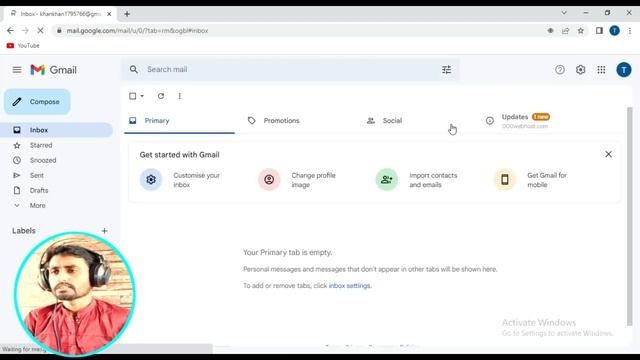Open the Inbox folder
Image resolution: width=640 pixels, height=360 pixels.
tap(56, 130)
